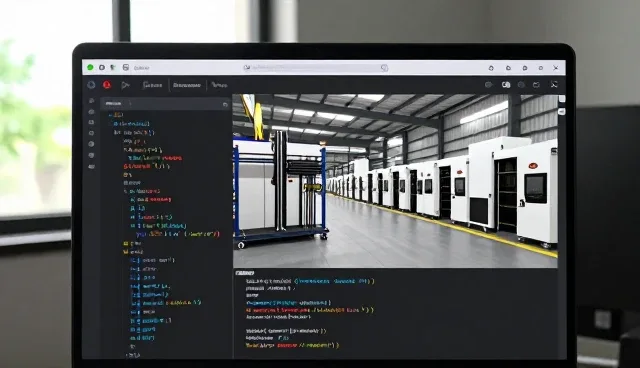The height and width of the screenshot is (368, 640).
Task: Click the flag-shaped run icon beside the red button
Action: 125,85
